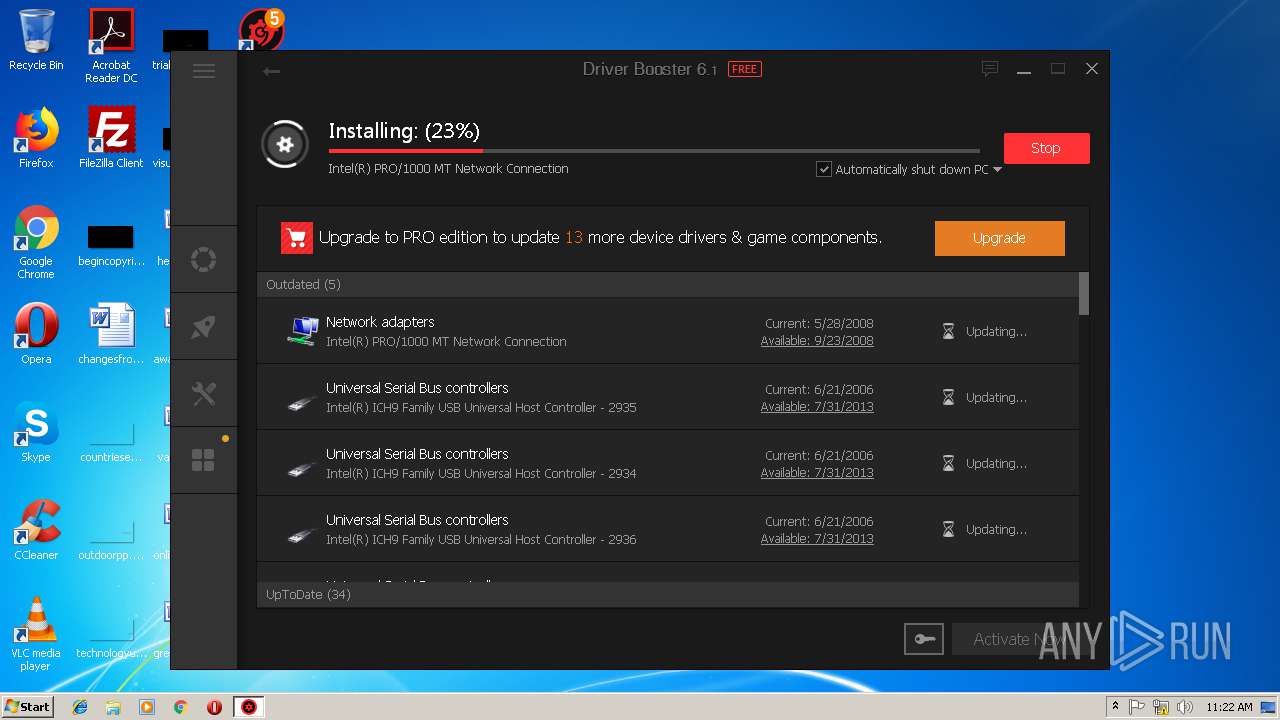Viewport: 1280px width, 720px height.
Task: Open the Available 7/31/2013 link for controller 2935
Action: (x=817, y=407)
